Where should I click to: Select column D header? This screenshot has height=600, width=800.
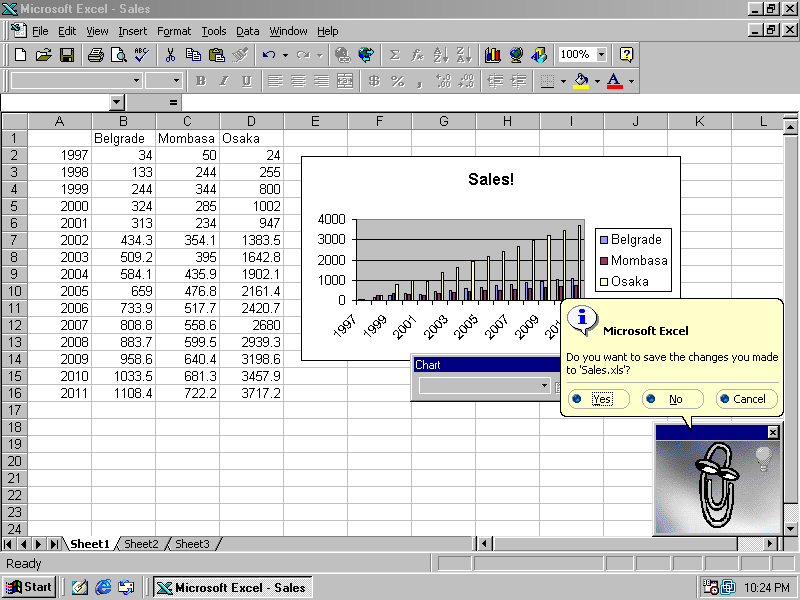[252, 121]
